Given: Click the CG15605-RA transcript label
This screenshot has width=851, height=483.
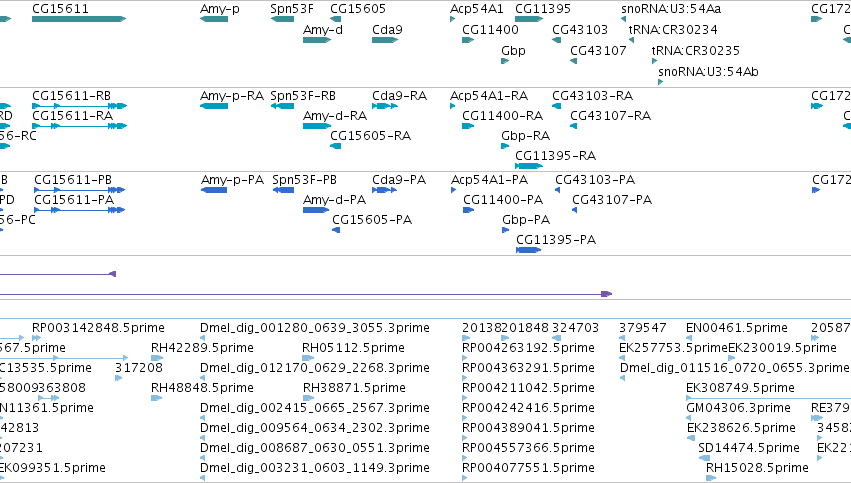Looking at the screenshot, I should click(370, 136).
